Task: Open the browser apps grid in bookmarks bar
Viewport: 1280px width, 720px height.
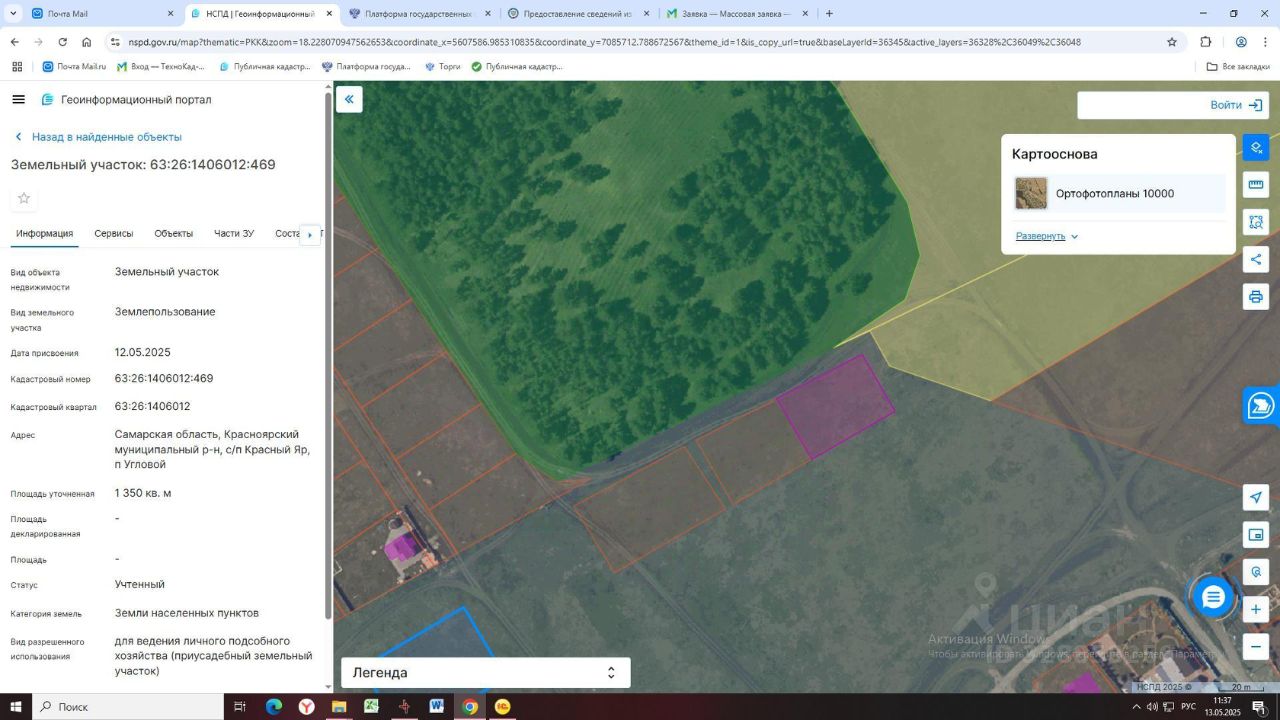Action: pyautogui.click(x=17, y=67)
